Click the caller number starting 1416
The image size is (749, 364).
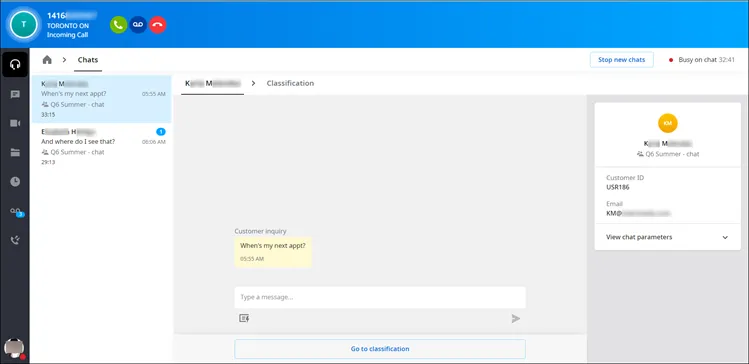[72, 15]
